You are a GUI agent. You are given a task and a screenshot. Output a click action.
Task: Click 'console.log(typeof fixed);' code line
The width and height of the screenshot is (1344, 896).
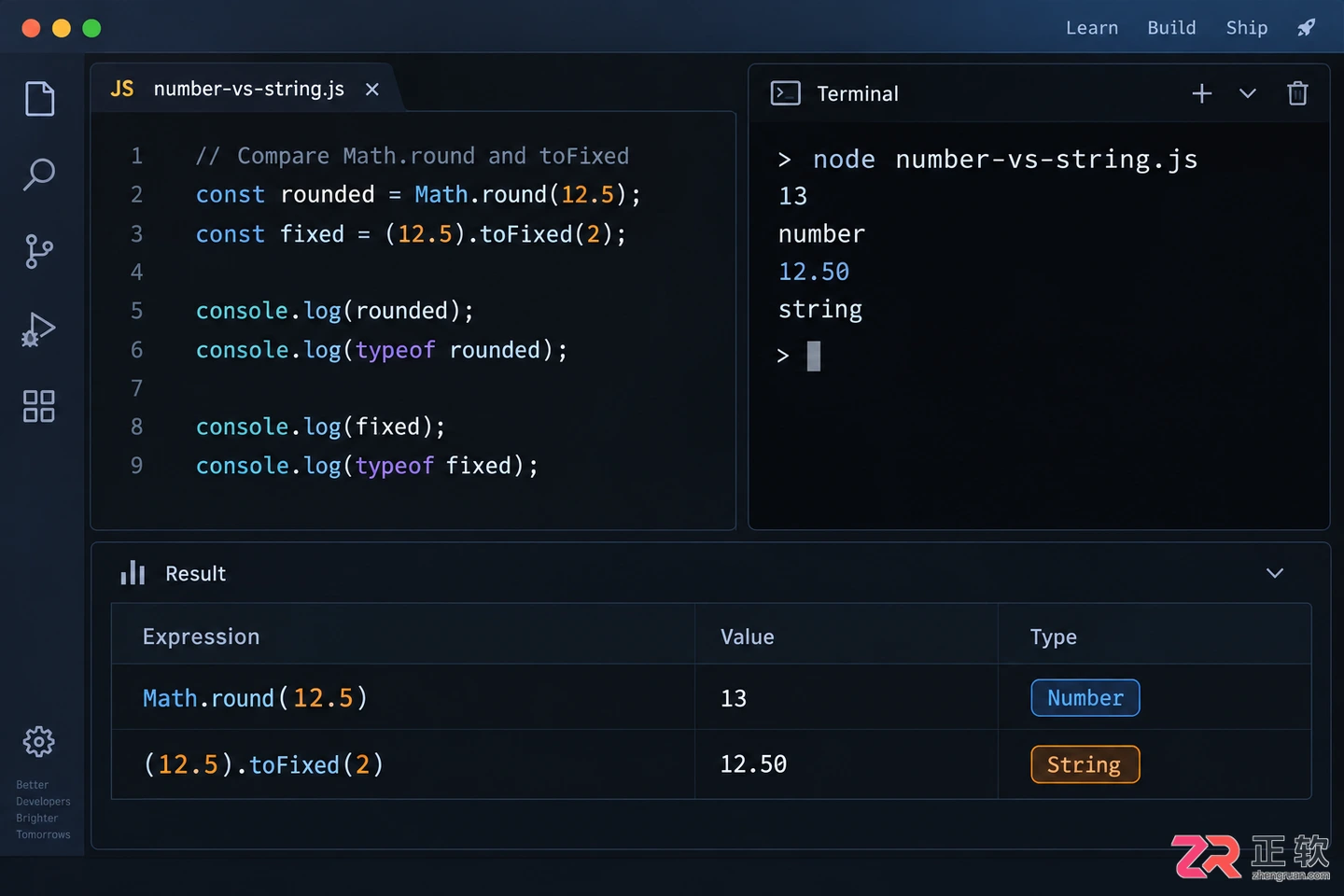tap(367, 466)
